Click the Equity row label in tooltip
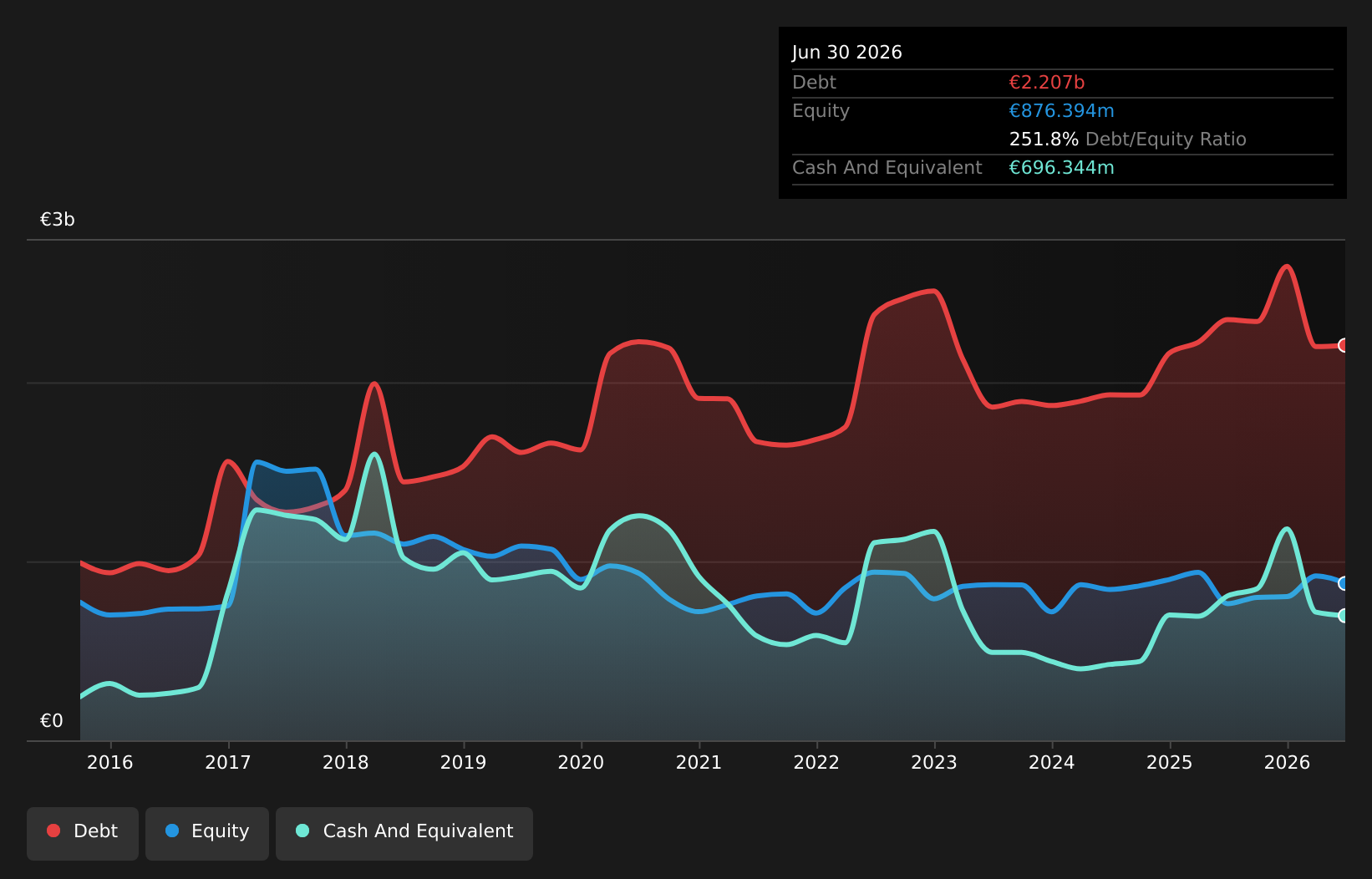The image size is (1372, 879). (821, 111)
